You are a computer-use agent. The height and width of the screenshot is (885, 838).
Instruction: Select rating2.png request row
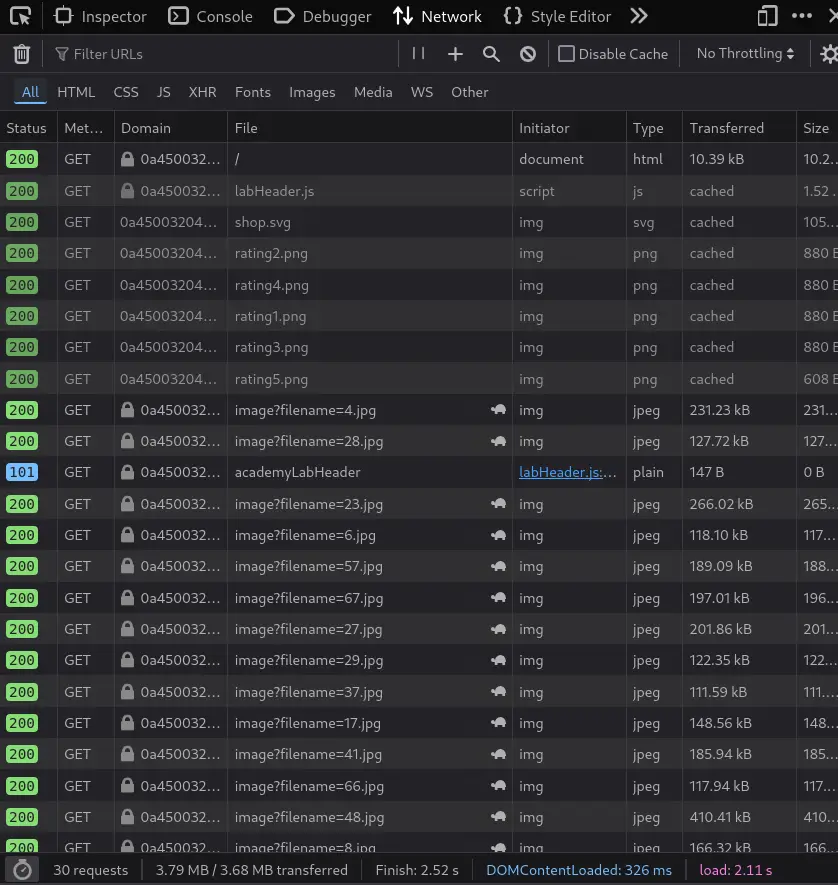click(x=419, y=253)
